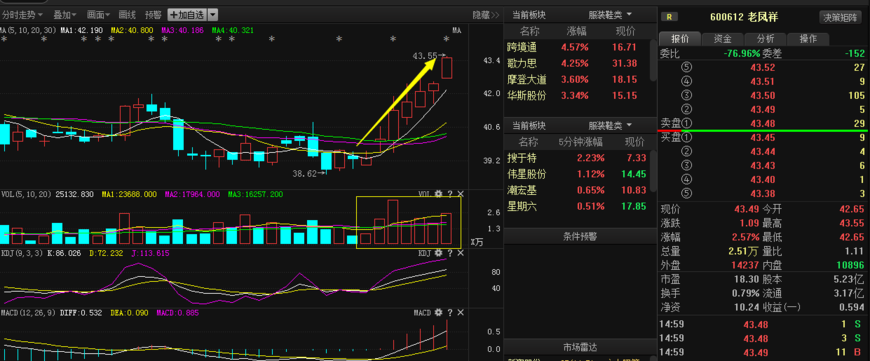Open the MACD indicator settings gear
Image resolution: width=870 pixels, height=361 pixels.
438,313
